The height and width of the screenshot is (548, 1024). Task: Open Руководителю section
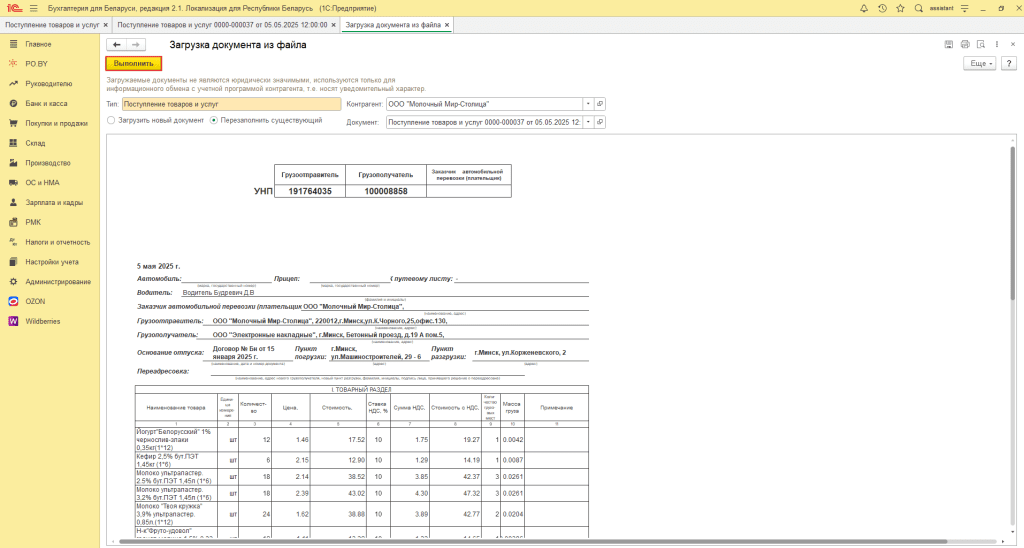[50, 84]
